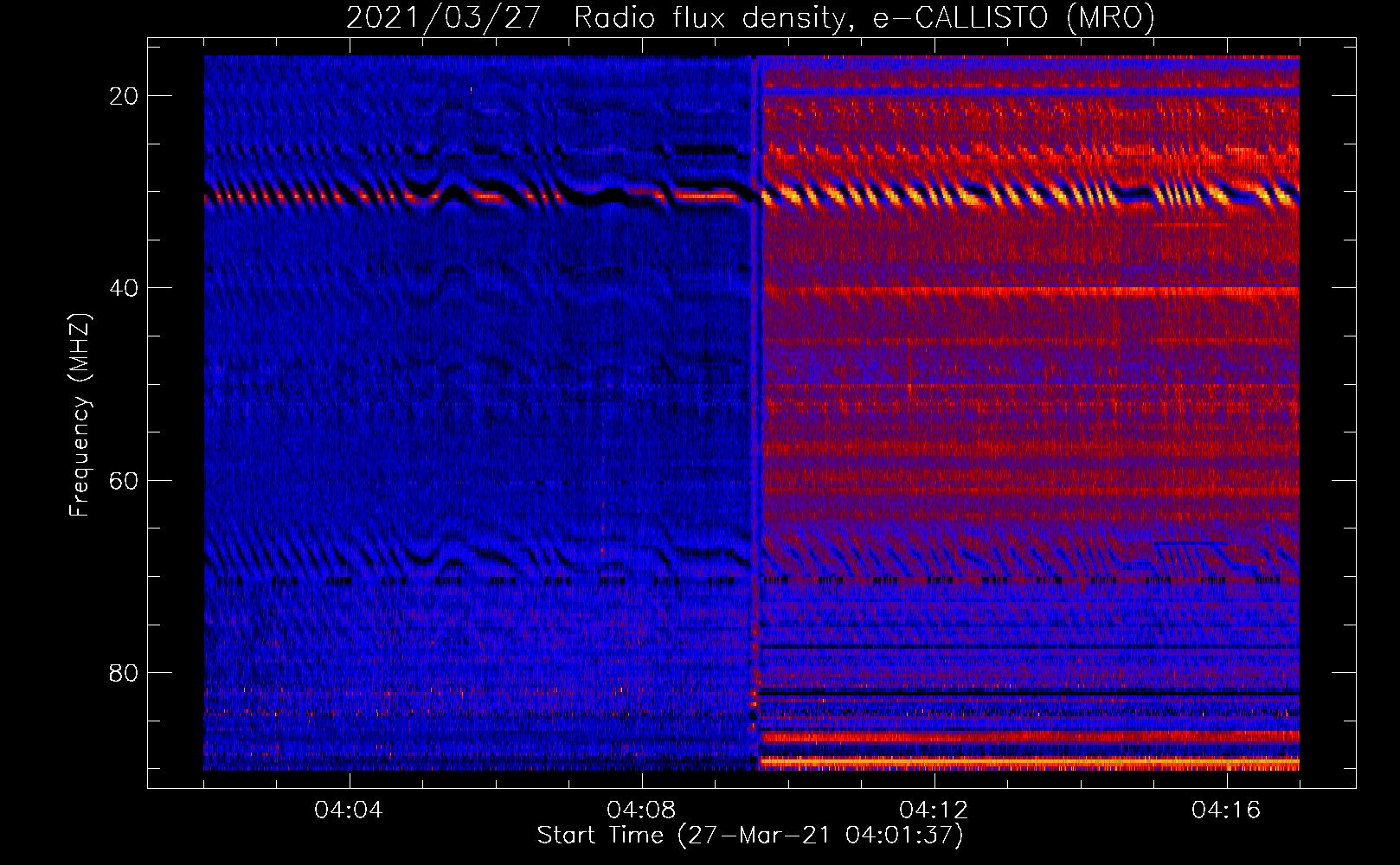Image resolution: width=1400 pixels, height=865 pixels.
Task: Click the '20' frequency tick label
Action: [x=125, y=96]
